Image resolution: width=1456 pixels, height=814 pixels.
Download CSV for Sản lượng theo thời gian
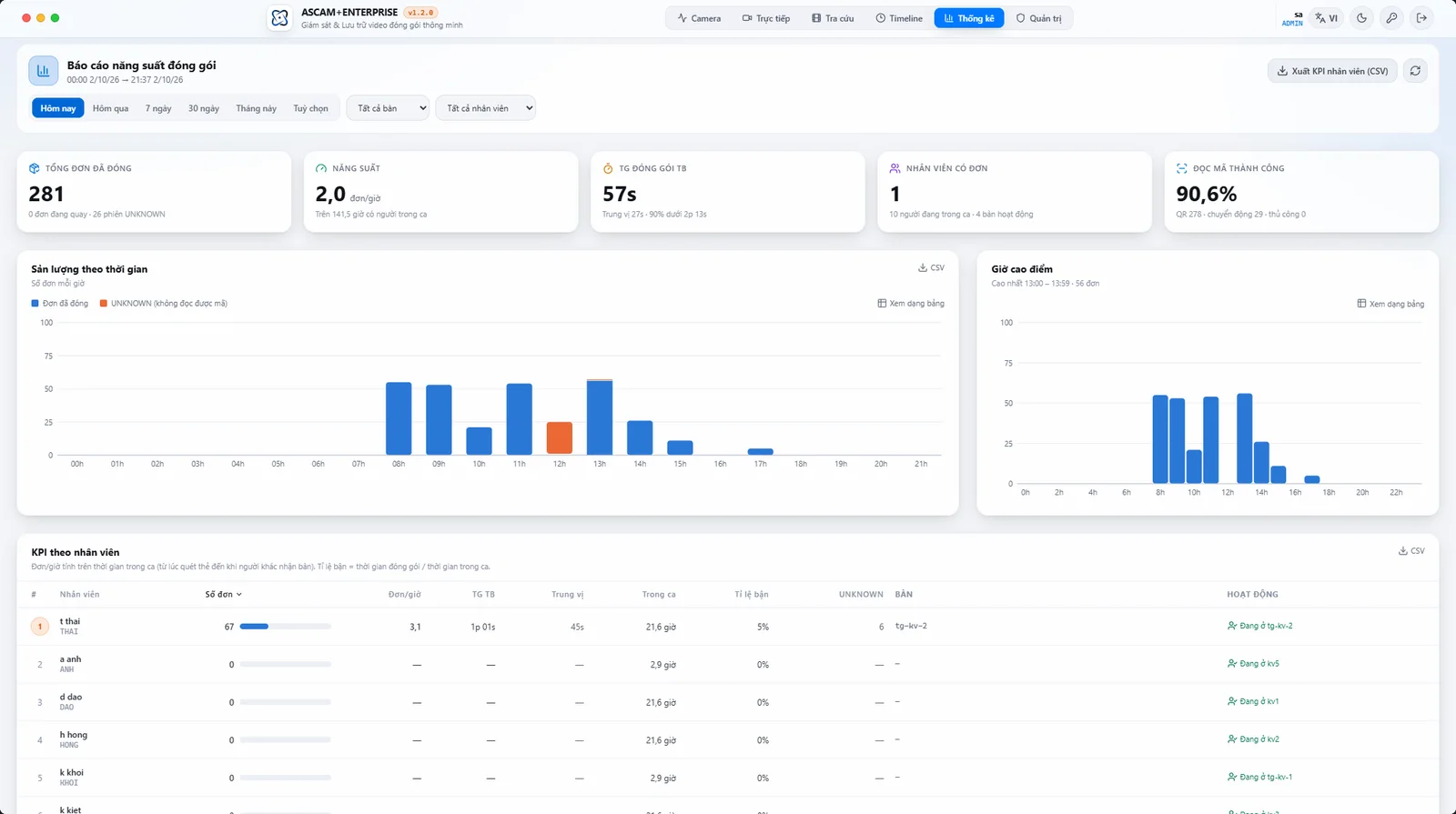(x=931, y=268)
